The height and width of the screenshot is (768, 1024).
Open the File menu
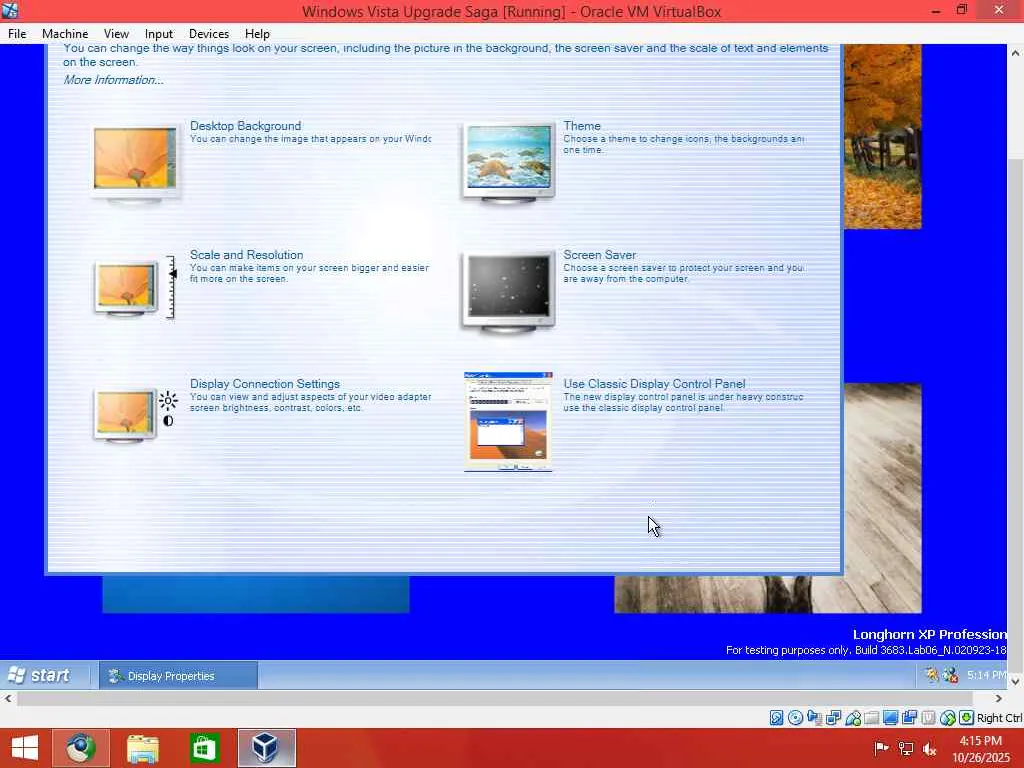click(17, 33)
